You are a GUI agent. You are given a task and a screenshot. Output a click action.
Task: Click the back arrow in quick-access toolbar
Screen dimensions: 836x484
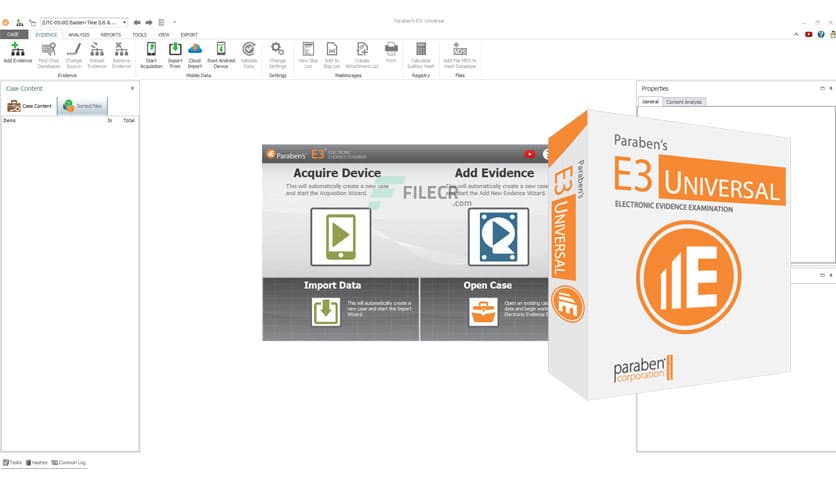coord(137,22)
